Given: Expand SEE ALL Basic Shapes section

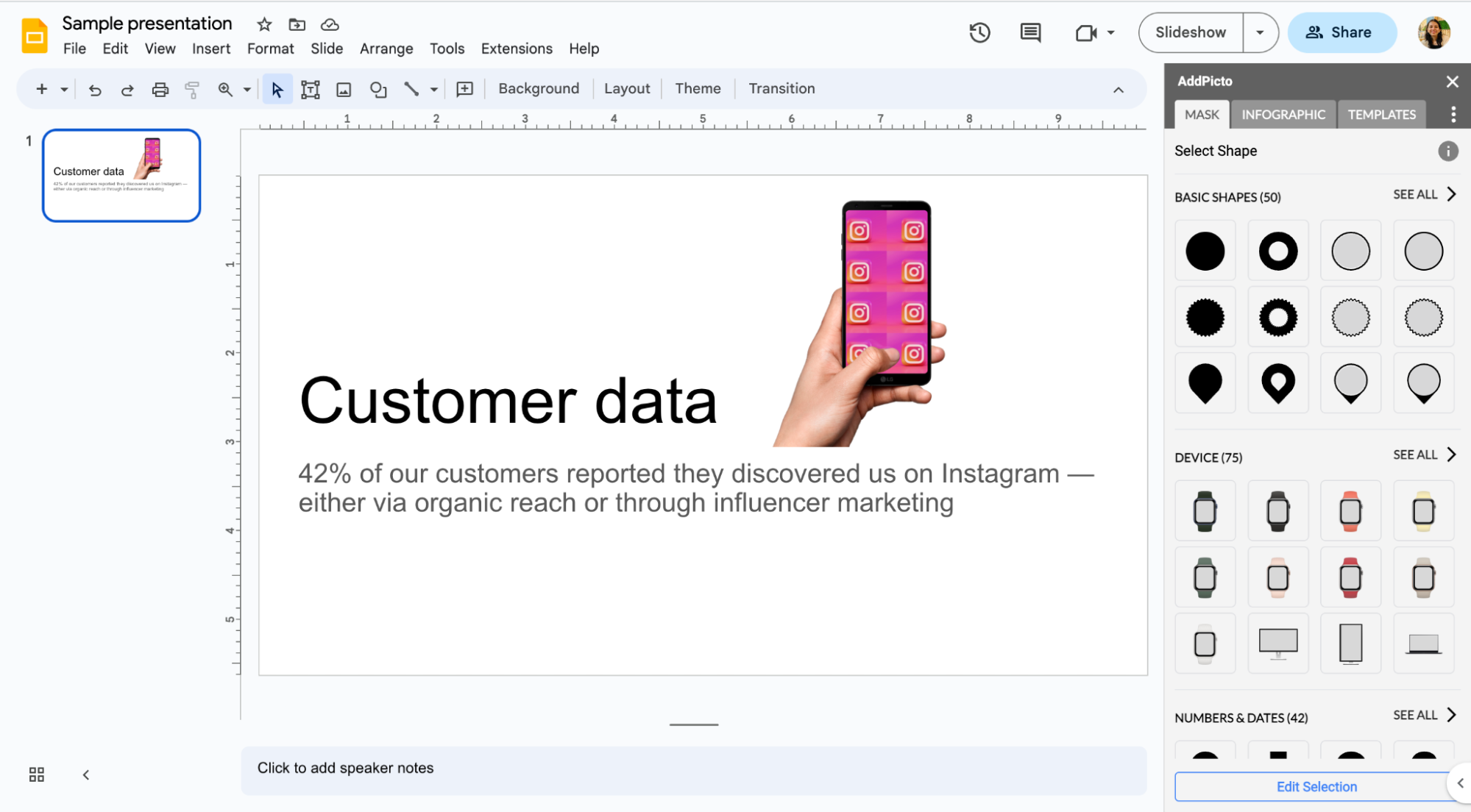Looking at the screenshot, I should [1420, 196].
